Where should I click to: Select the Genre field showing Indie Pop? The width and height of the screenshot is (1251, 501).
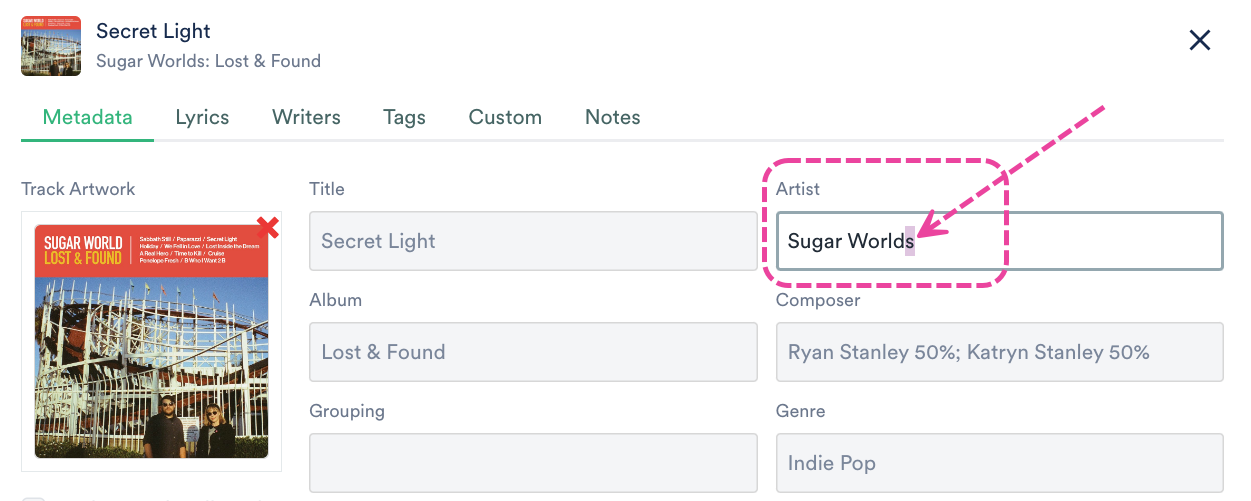tap(999, 463)
